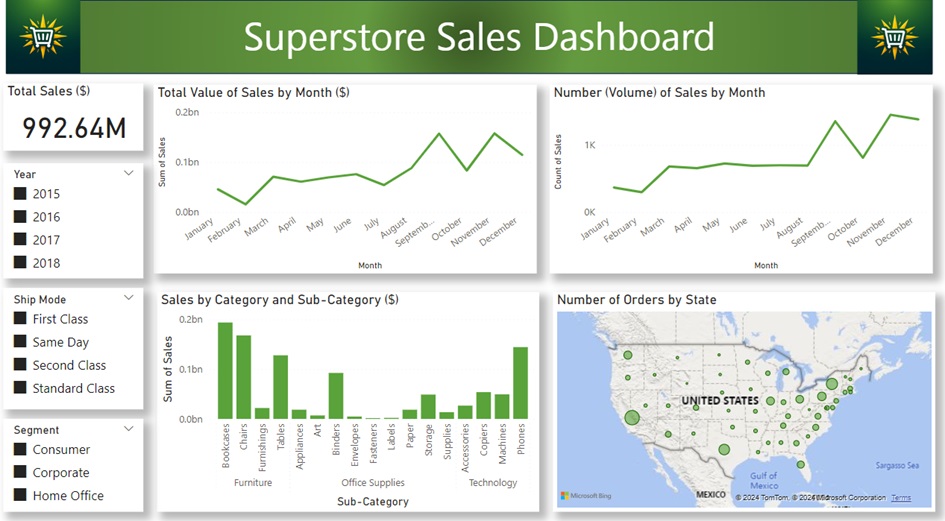Collapse the Ship Mode slicer chevron

point(128,297)
